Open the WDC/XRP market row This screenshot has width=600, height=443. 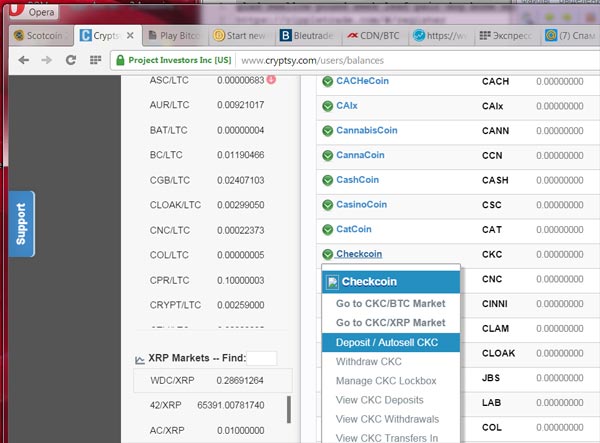(x=213, y=381)
